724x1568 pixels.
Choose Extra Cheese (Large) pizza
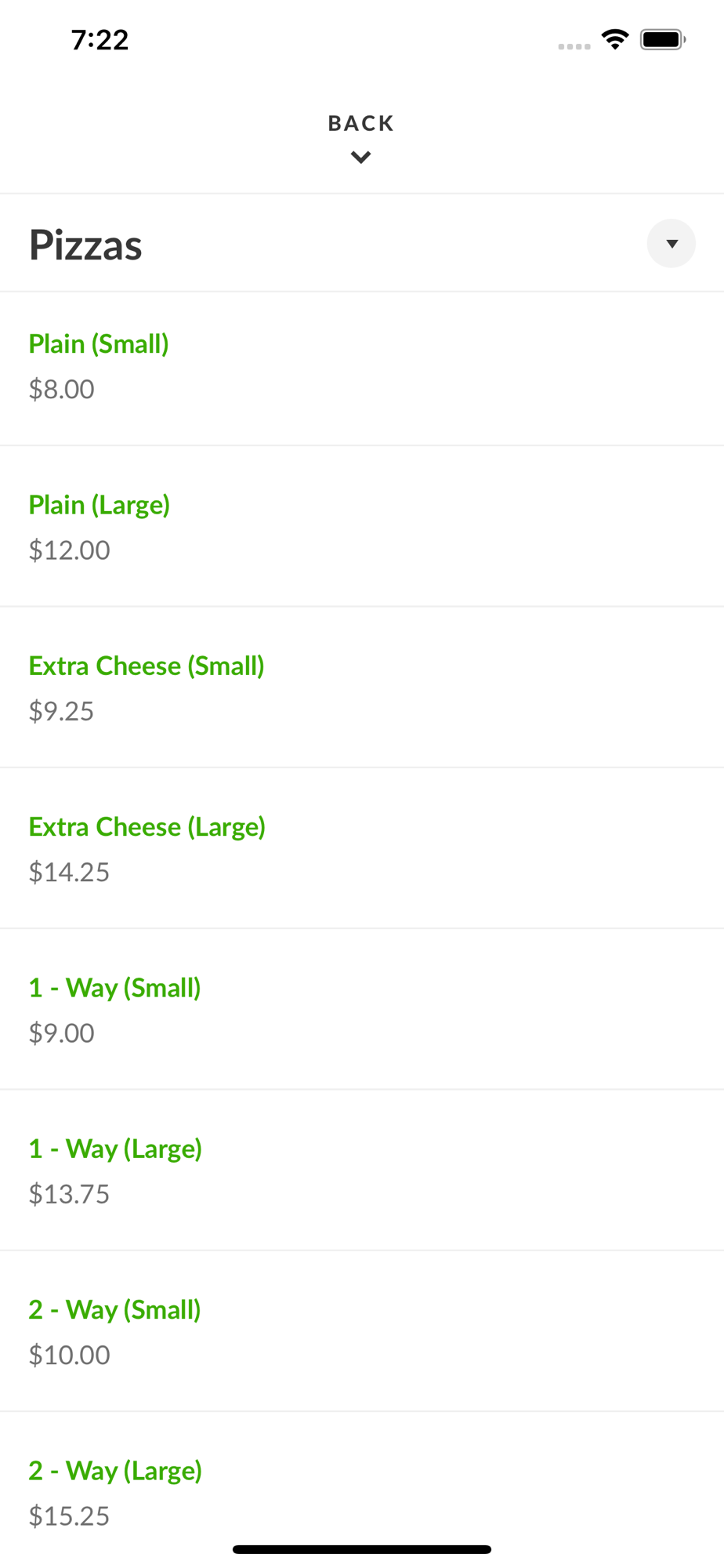(x=147, y=827)
